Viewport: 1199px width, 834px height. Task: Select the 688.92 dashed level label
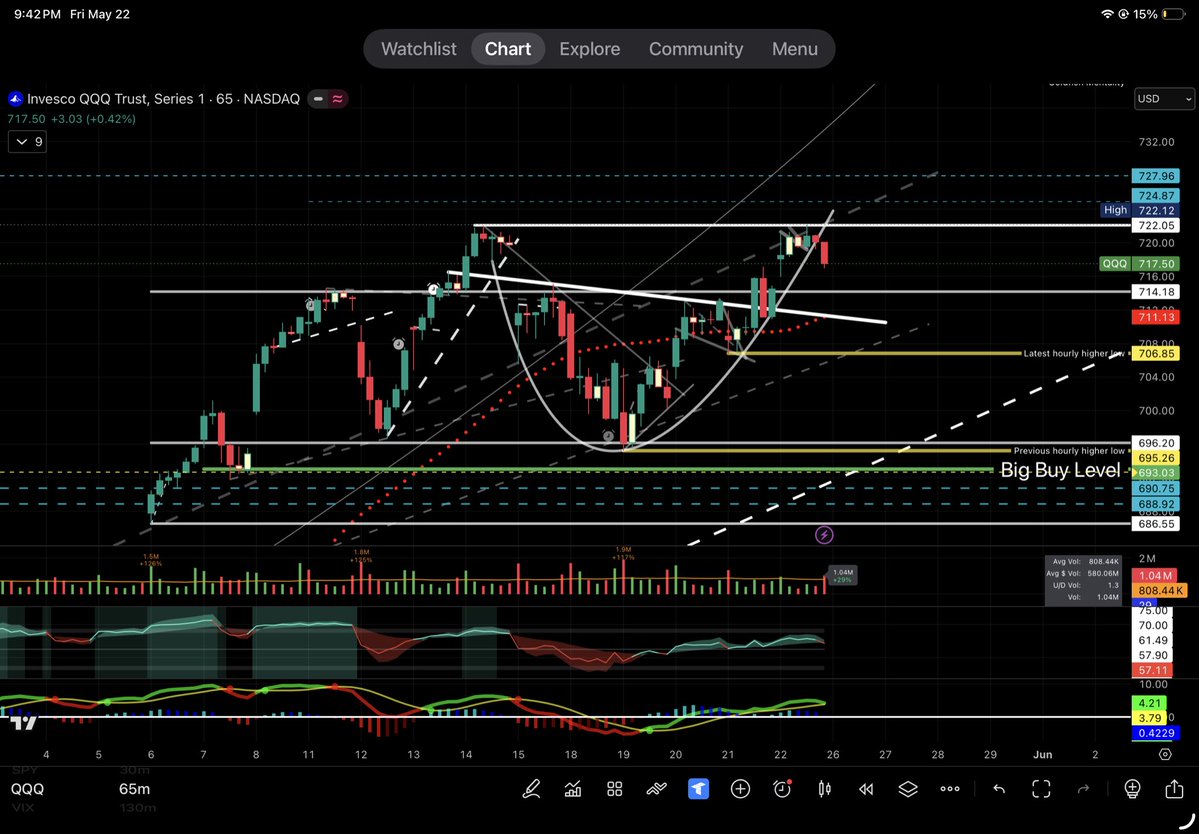click(x=1155, y=505)
